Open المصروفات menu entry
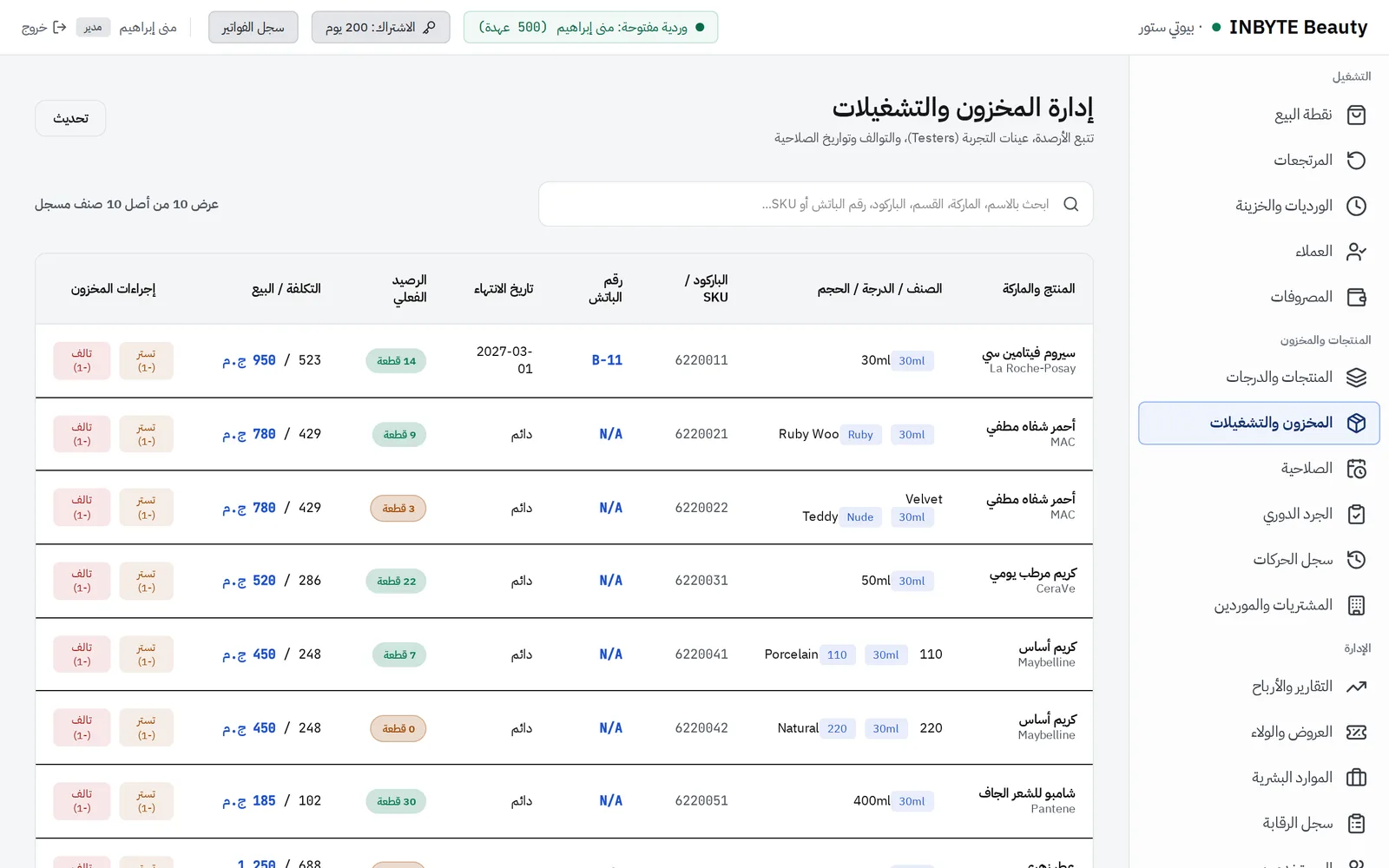The image size is (1389, 868). coord(1259,297)
